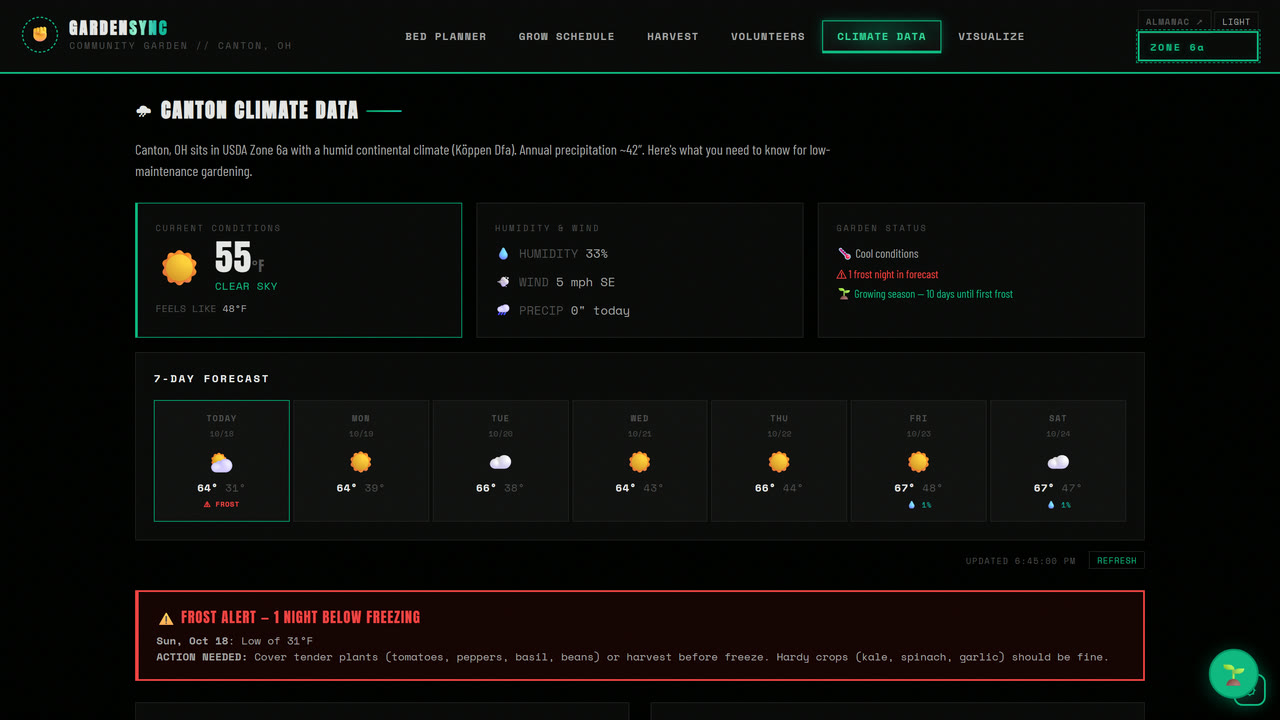The width and height of the screenshot is (1280, 720).
Task: Click the frost alert warning triangle icon
Action: (x=166, y=618)
